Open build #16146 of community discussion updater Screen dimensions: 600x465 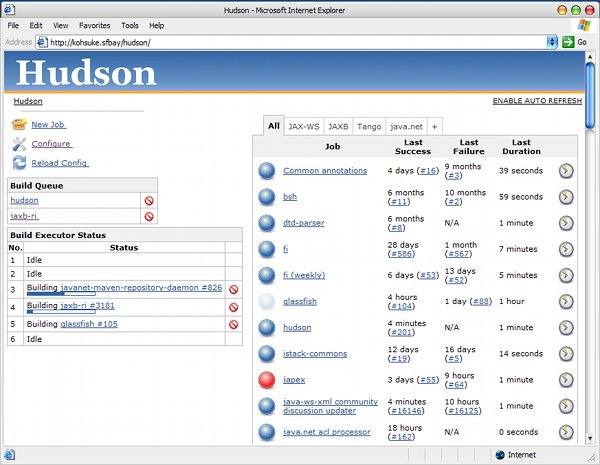pos(406,411)
